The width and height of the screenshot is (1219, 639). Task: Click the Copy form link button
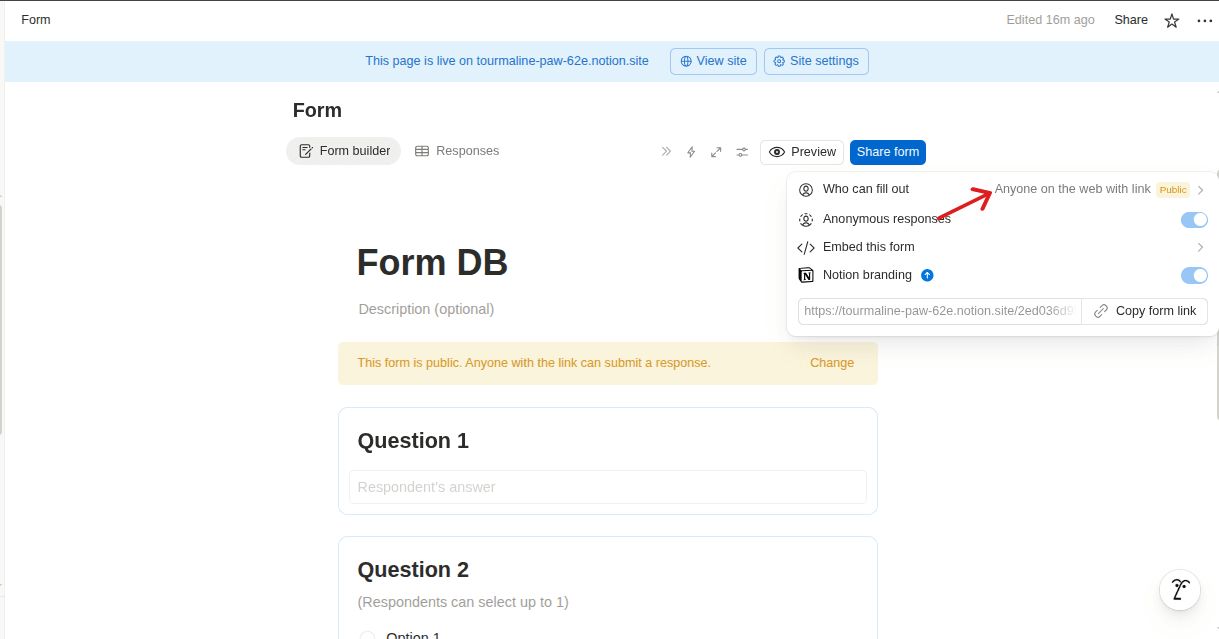tap(1145, 311)
